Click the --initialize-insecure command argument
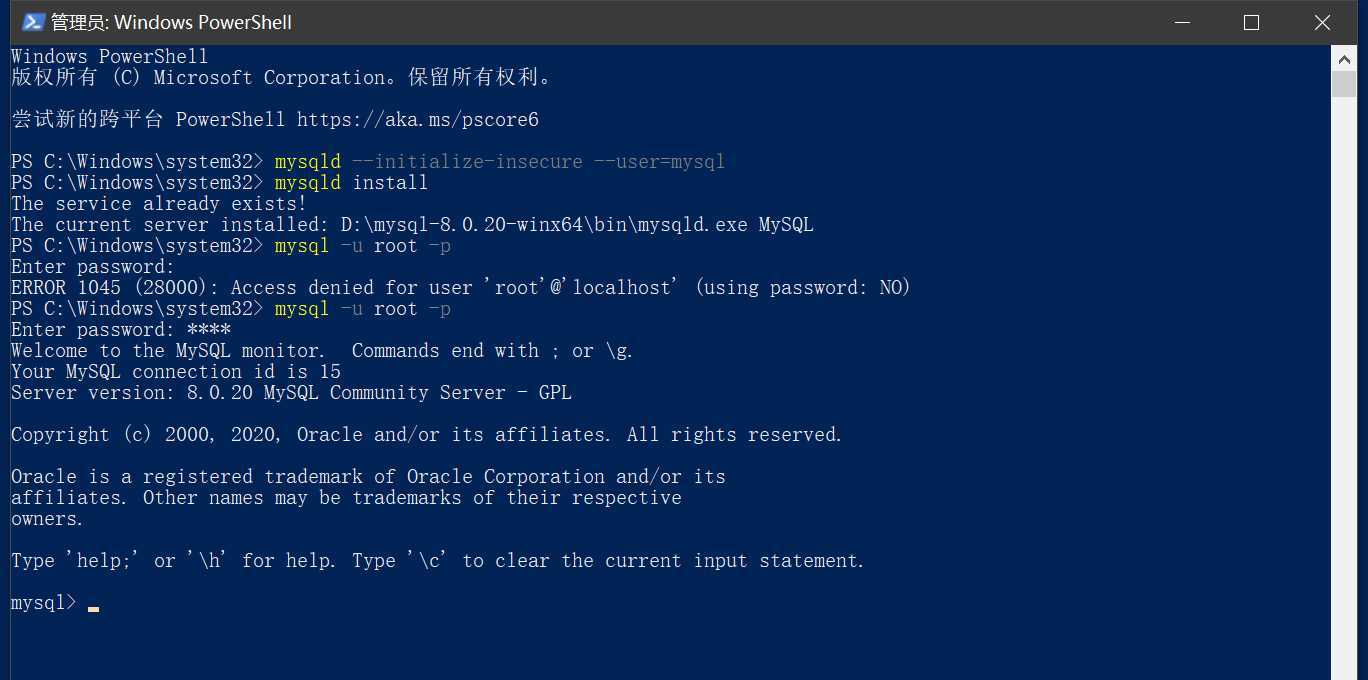 (466, 162)
